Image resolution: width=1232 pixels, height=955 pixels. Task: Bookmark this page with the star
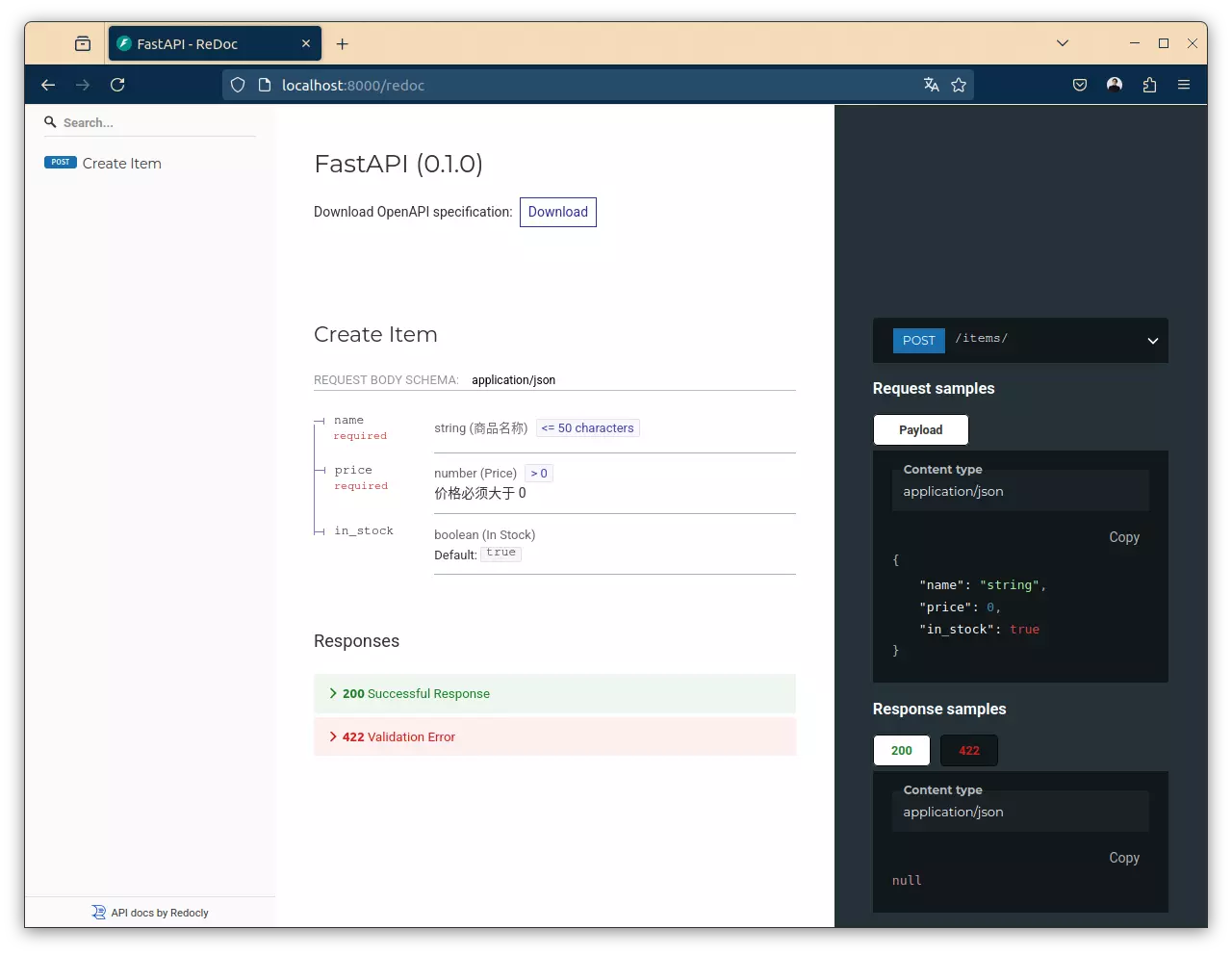[959, 85]
